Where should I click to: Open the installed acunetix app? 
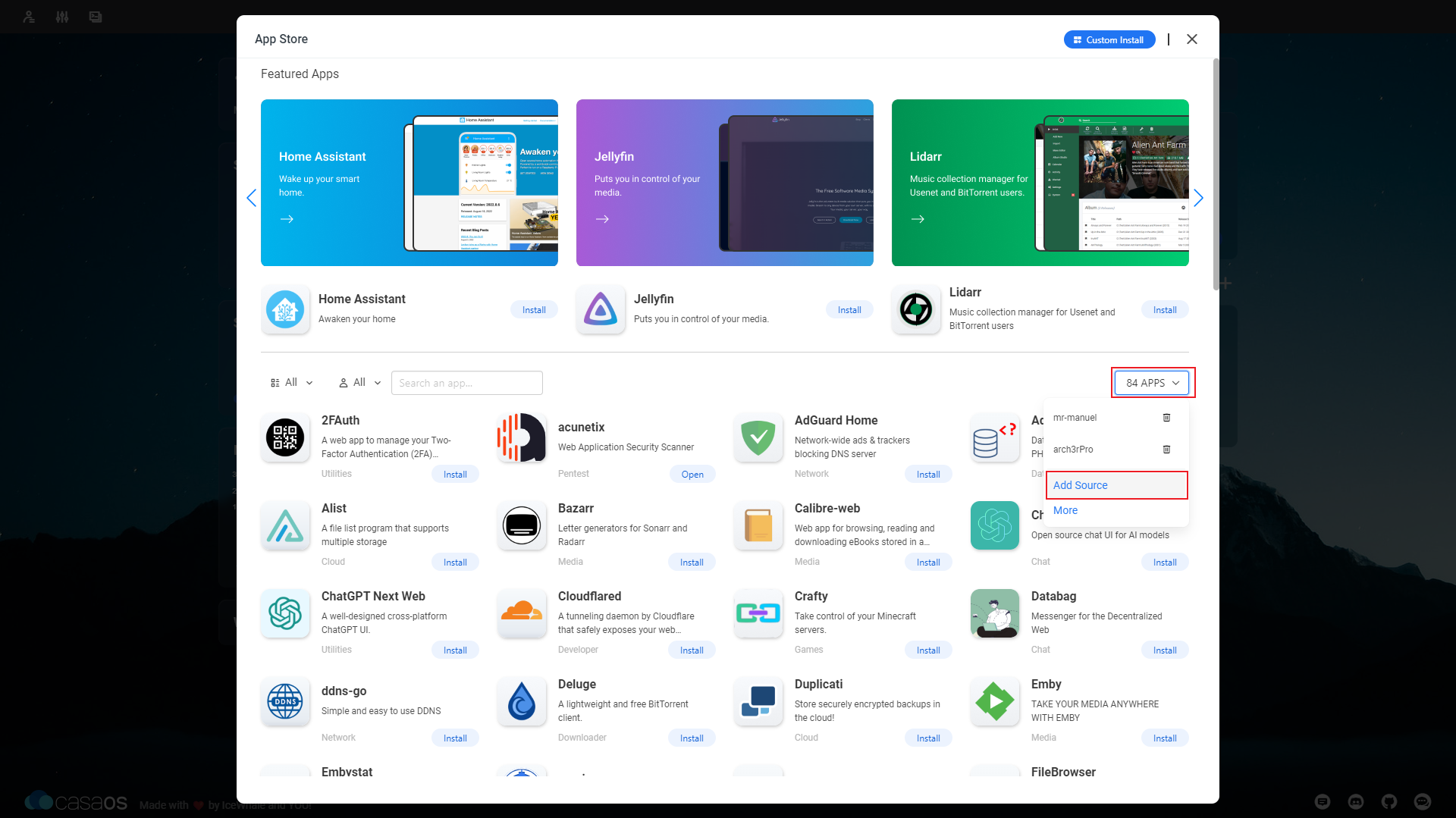(692, 475)
